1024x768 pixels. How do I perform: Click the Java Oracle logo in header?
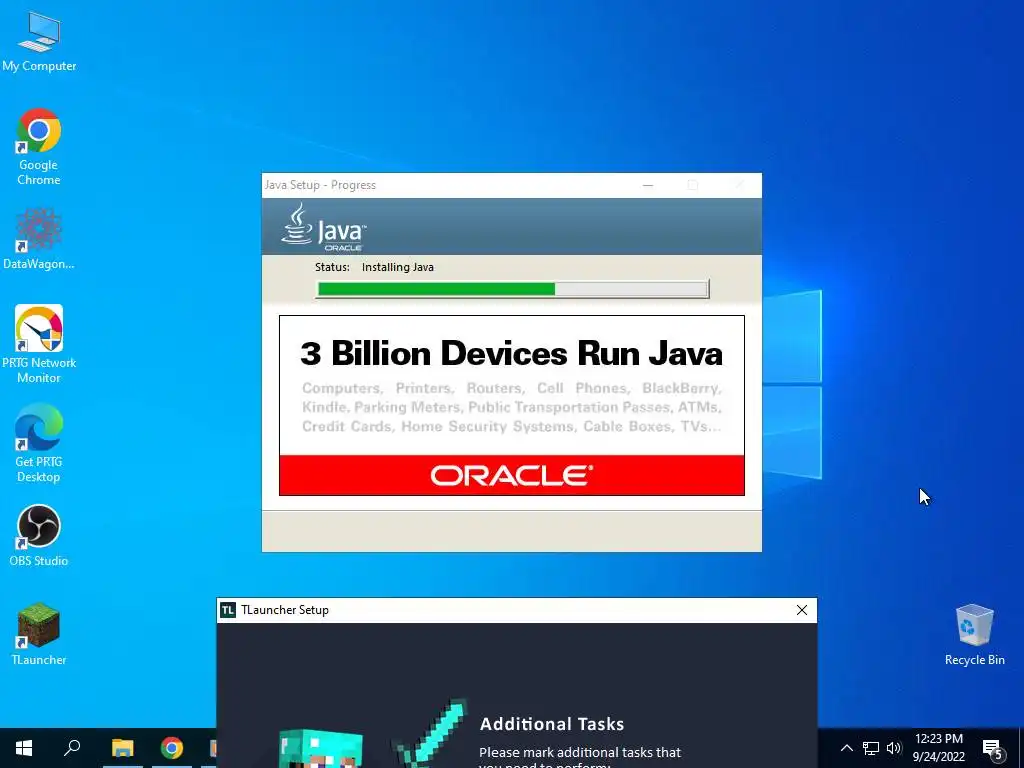click(324, 227)
